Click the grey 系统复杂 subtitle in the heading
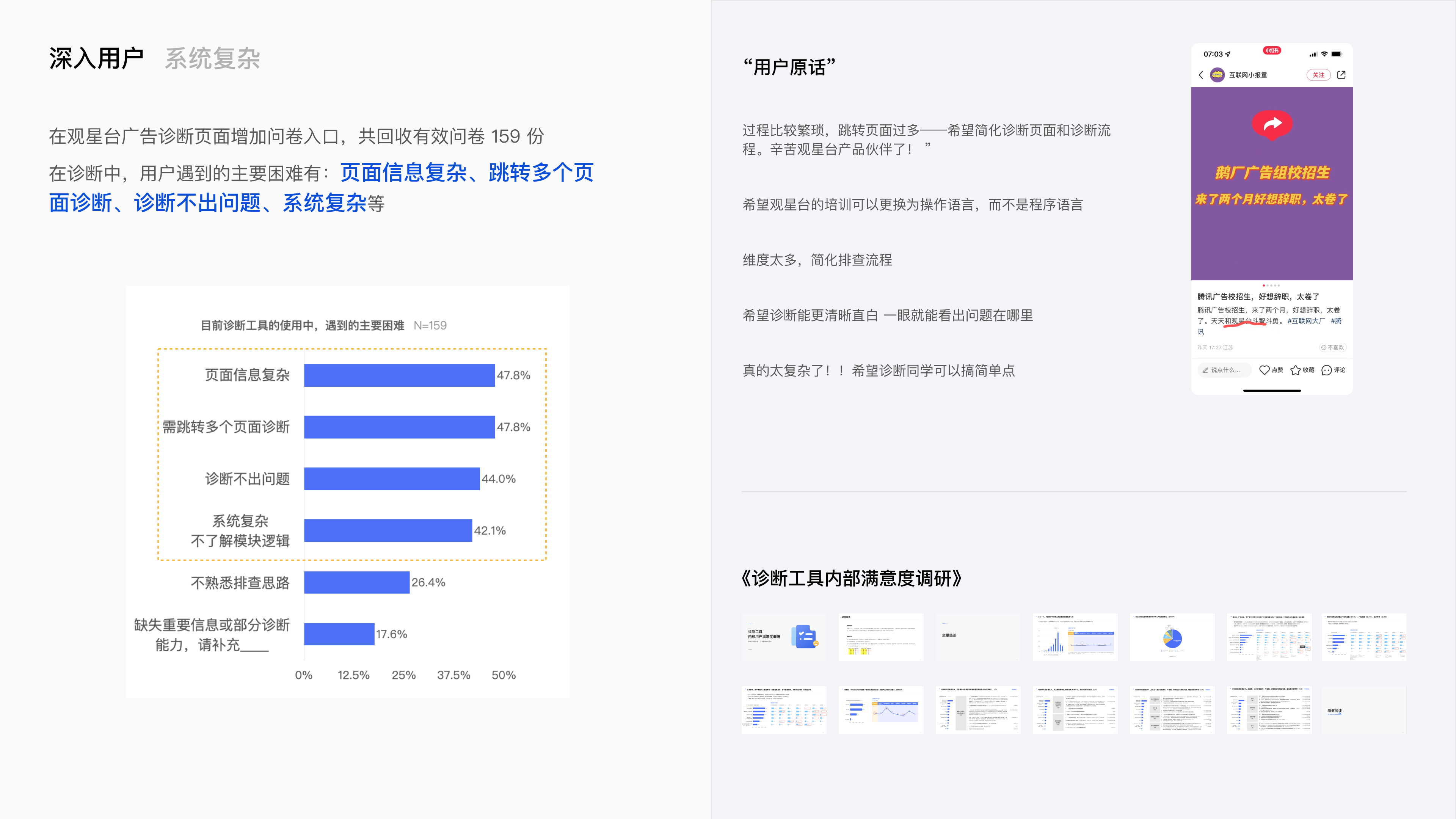Image resolution: width=1456 pixels, height=819 pixels. [212, 58]
